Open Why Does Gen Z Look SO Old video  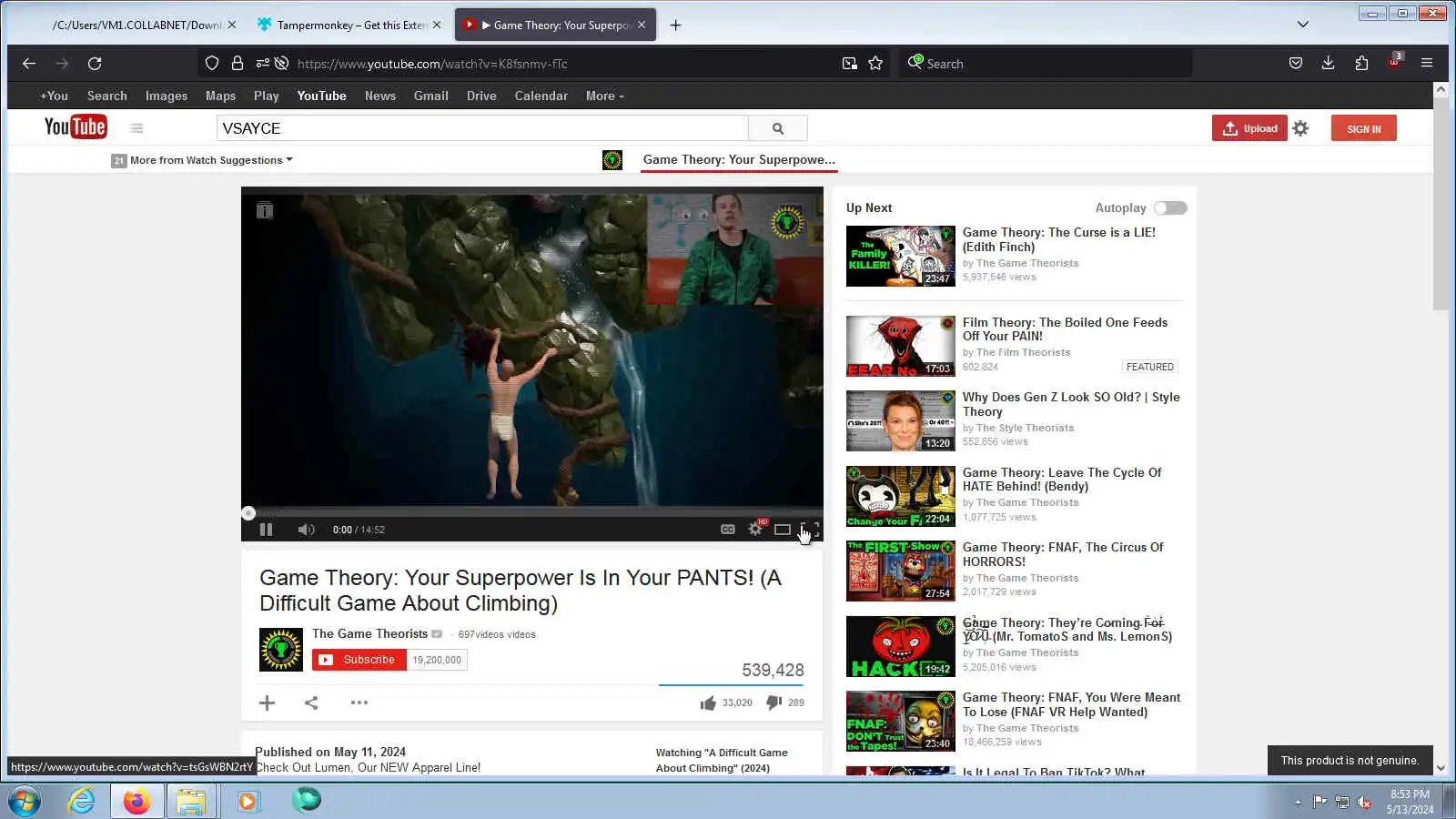click(1071, 405)
